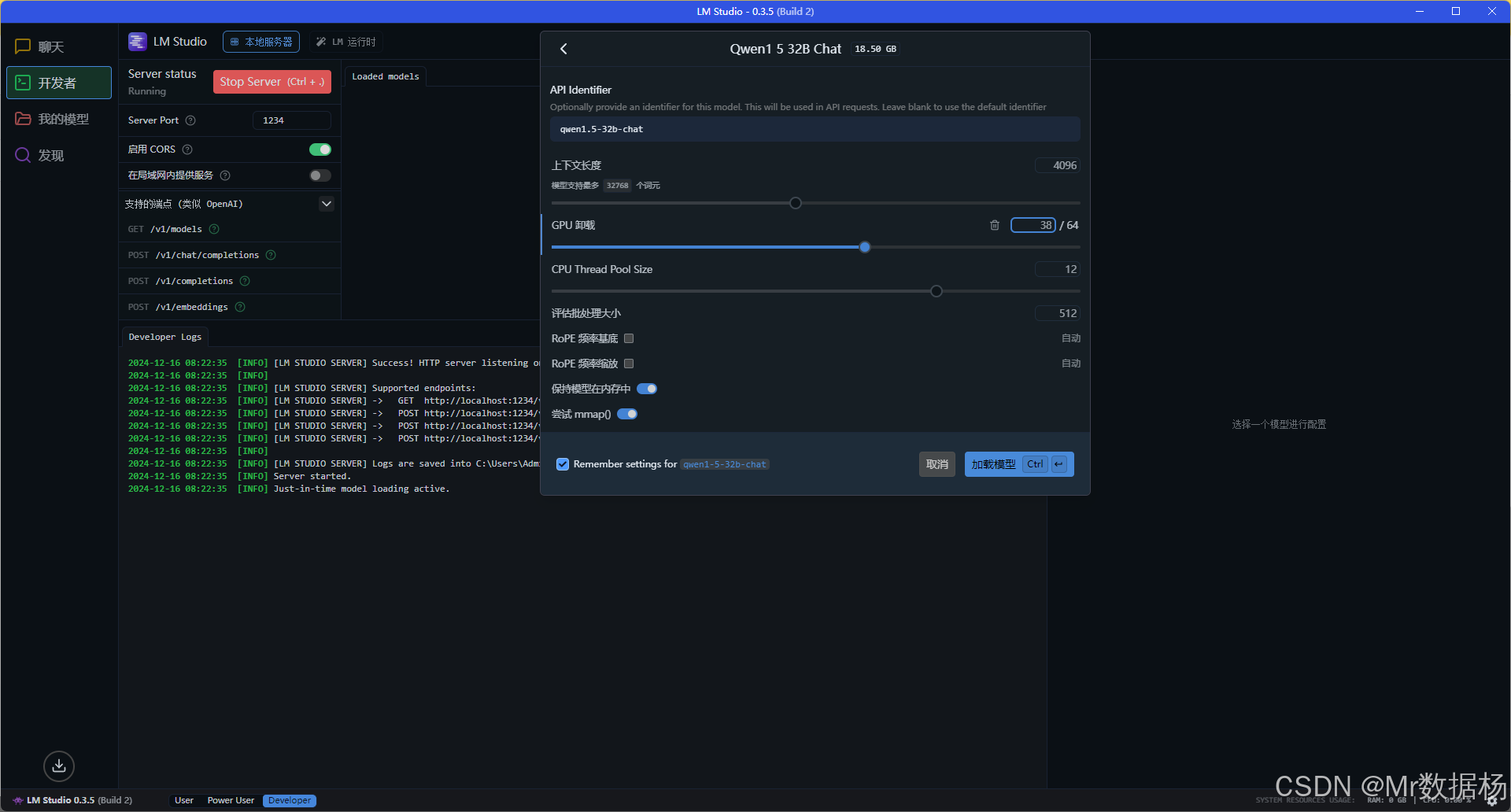Open settings gear in status bar
The image size is (1511, 812).
tap(1491, 800)
